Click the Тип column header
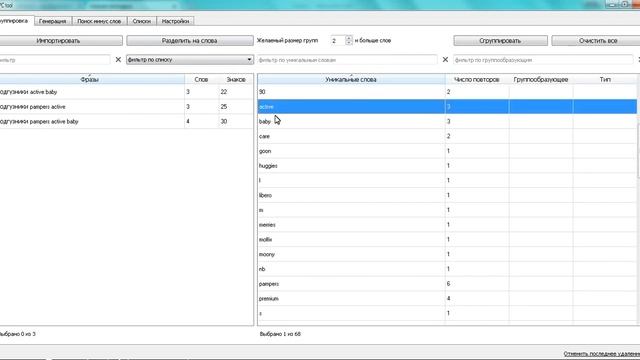The height and width of the screenshot is (360, 640). click(x=605, y=79)
